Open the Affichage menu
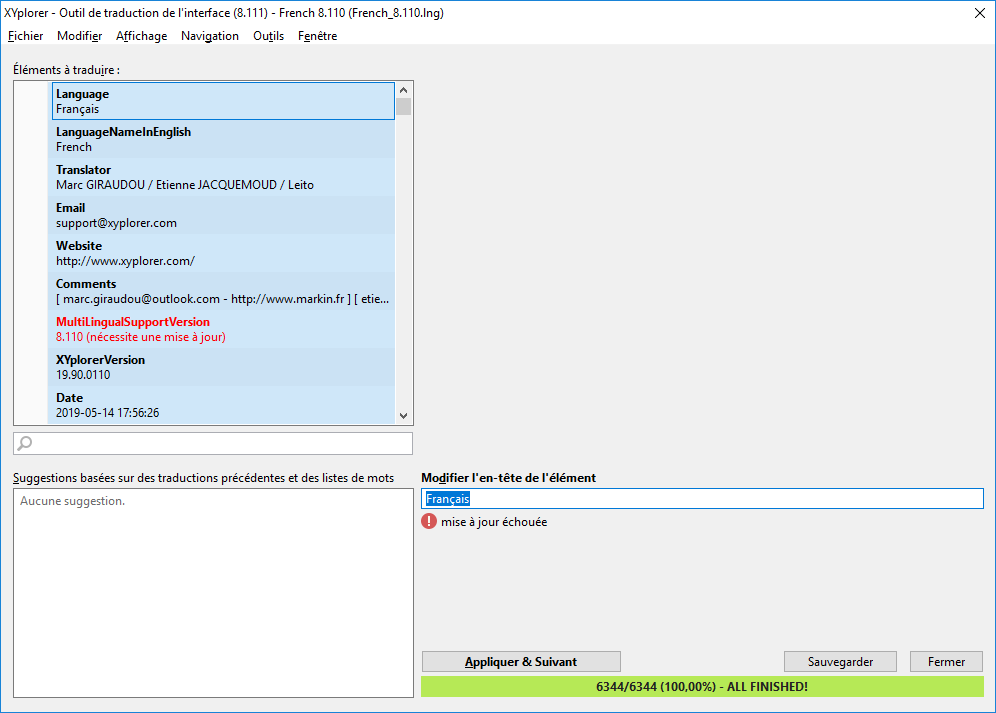The image size is (996, 713). [x=141, y=36]
